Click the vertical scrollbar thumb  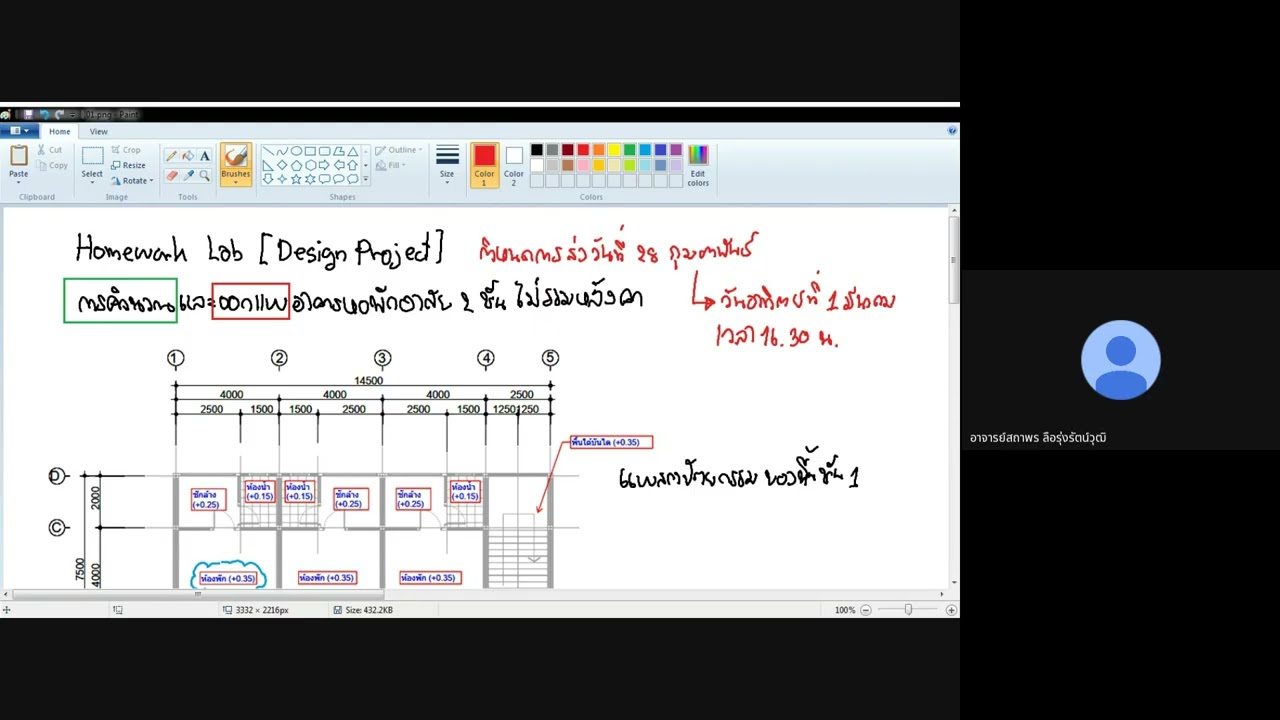(954, 260)
